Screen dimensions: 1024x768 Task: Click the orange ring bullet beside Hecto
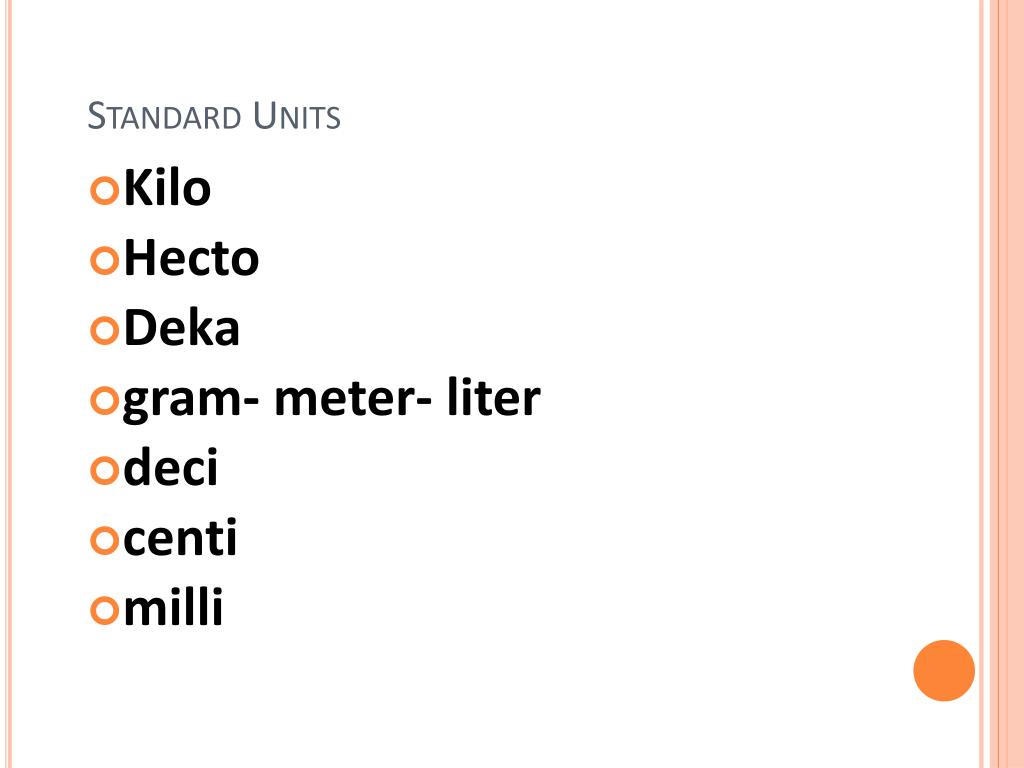click(104, 260)
